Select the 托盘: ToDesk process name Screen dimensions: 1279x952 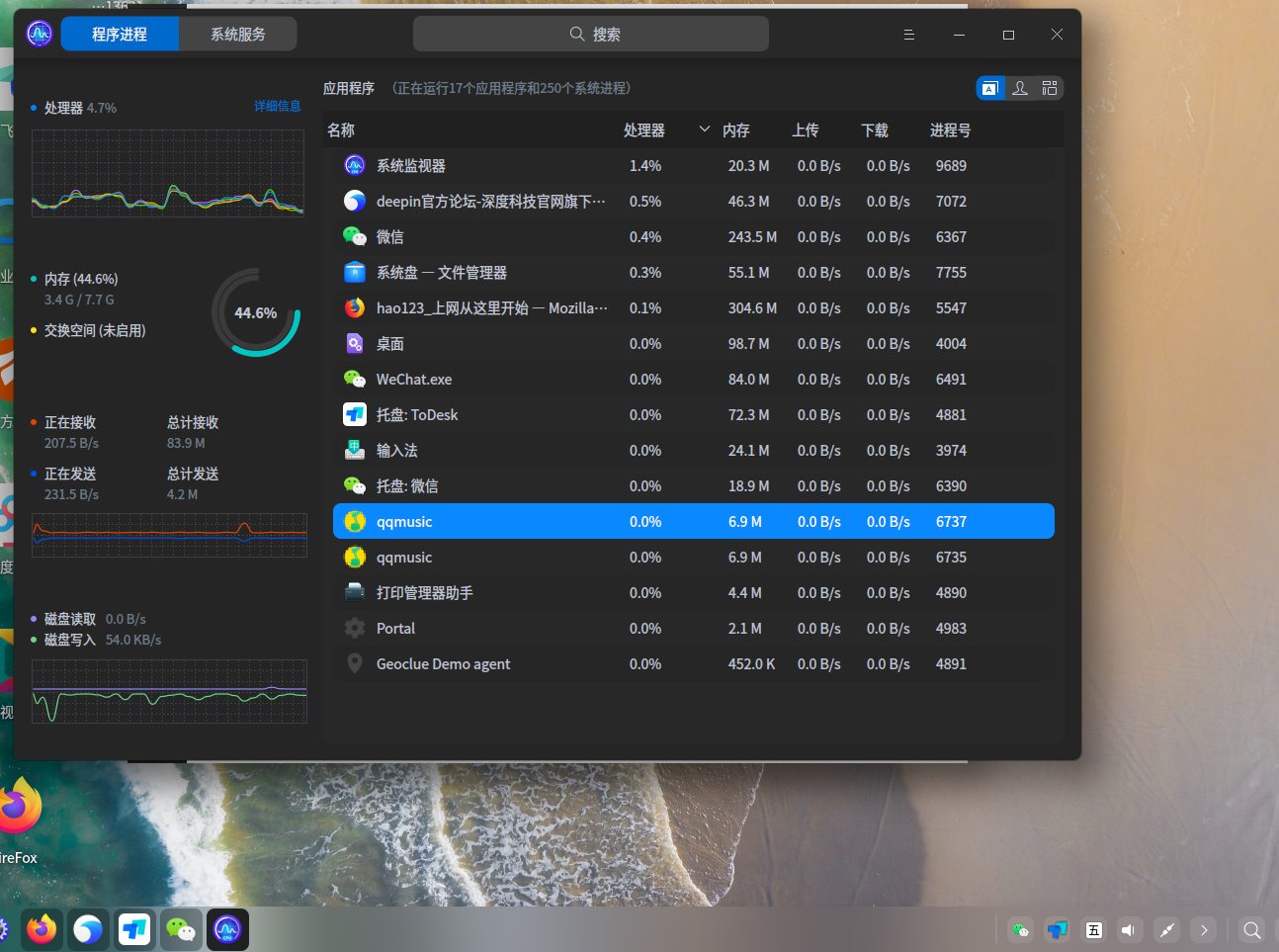coord(417,415)
